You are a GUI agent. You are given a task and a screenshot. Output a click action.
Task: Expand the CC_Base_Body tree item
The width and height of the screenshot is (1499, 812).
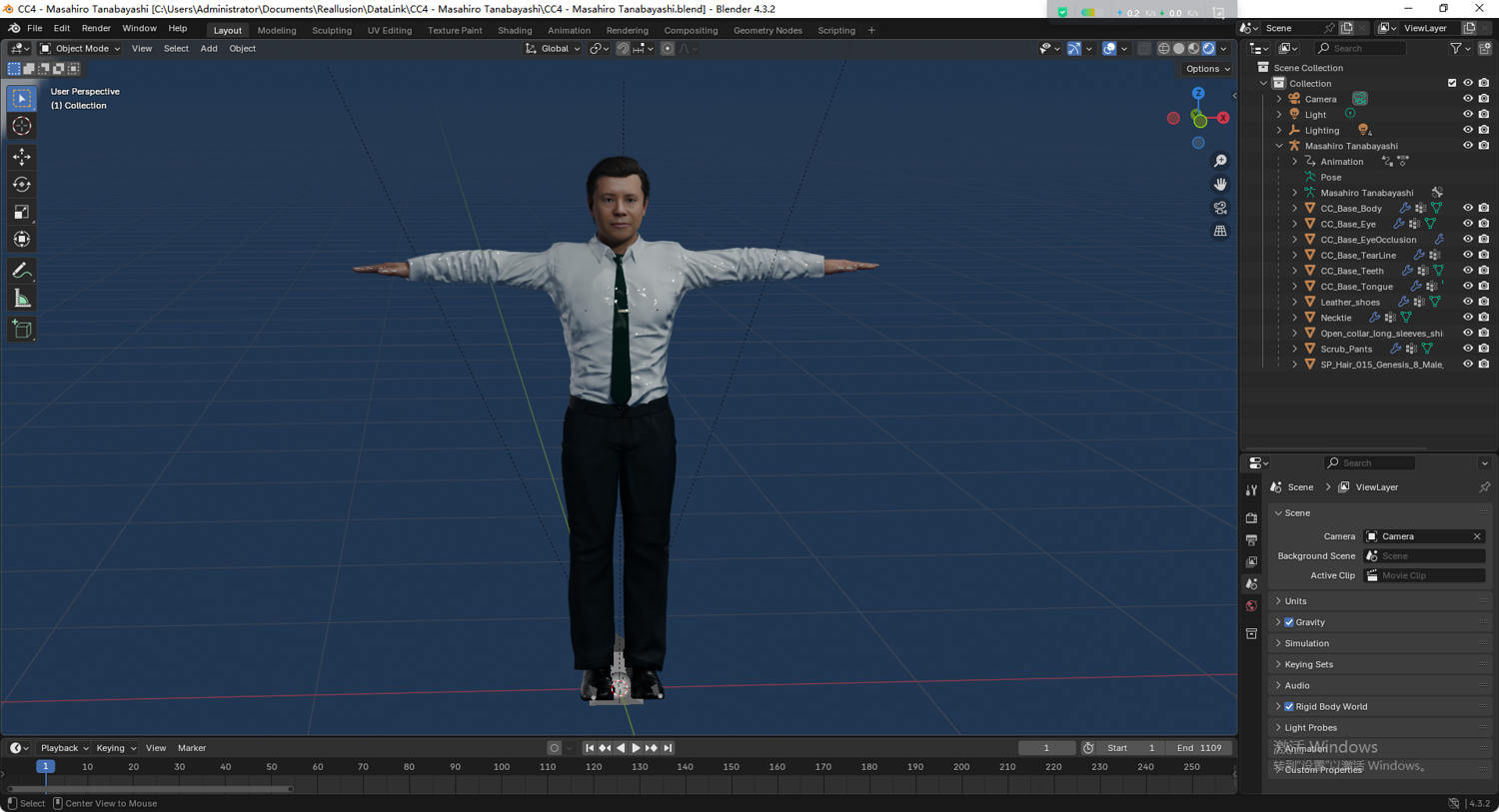click(x=1295, y=209)
